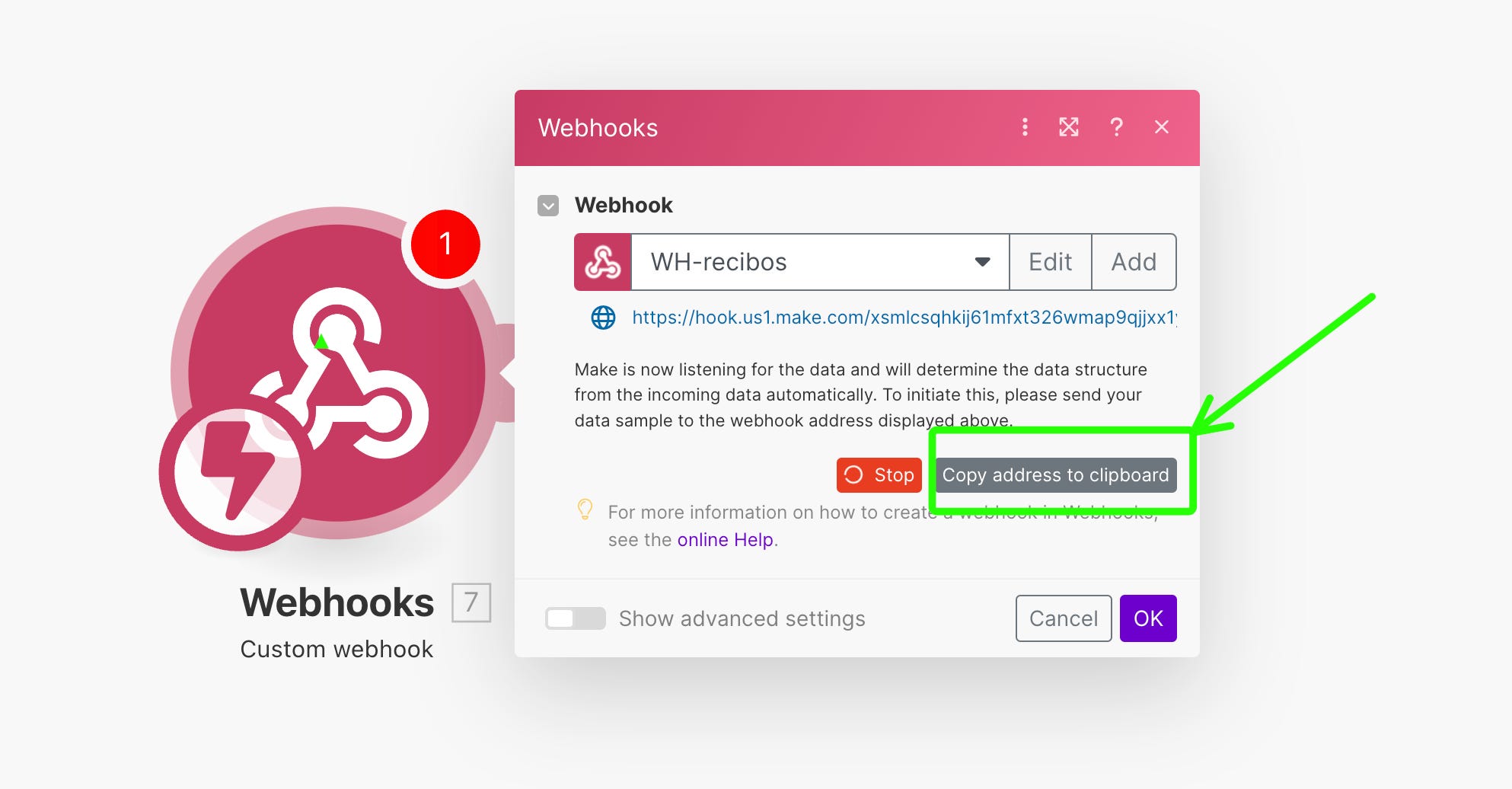Viewport: 1512px width, 789px height.
Task: Click the red notification badge showing 1
Action: click(x=445, y=244)
